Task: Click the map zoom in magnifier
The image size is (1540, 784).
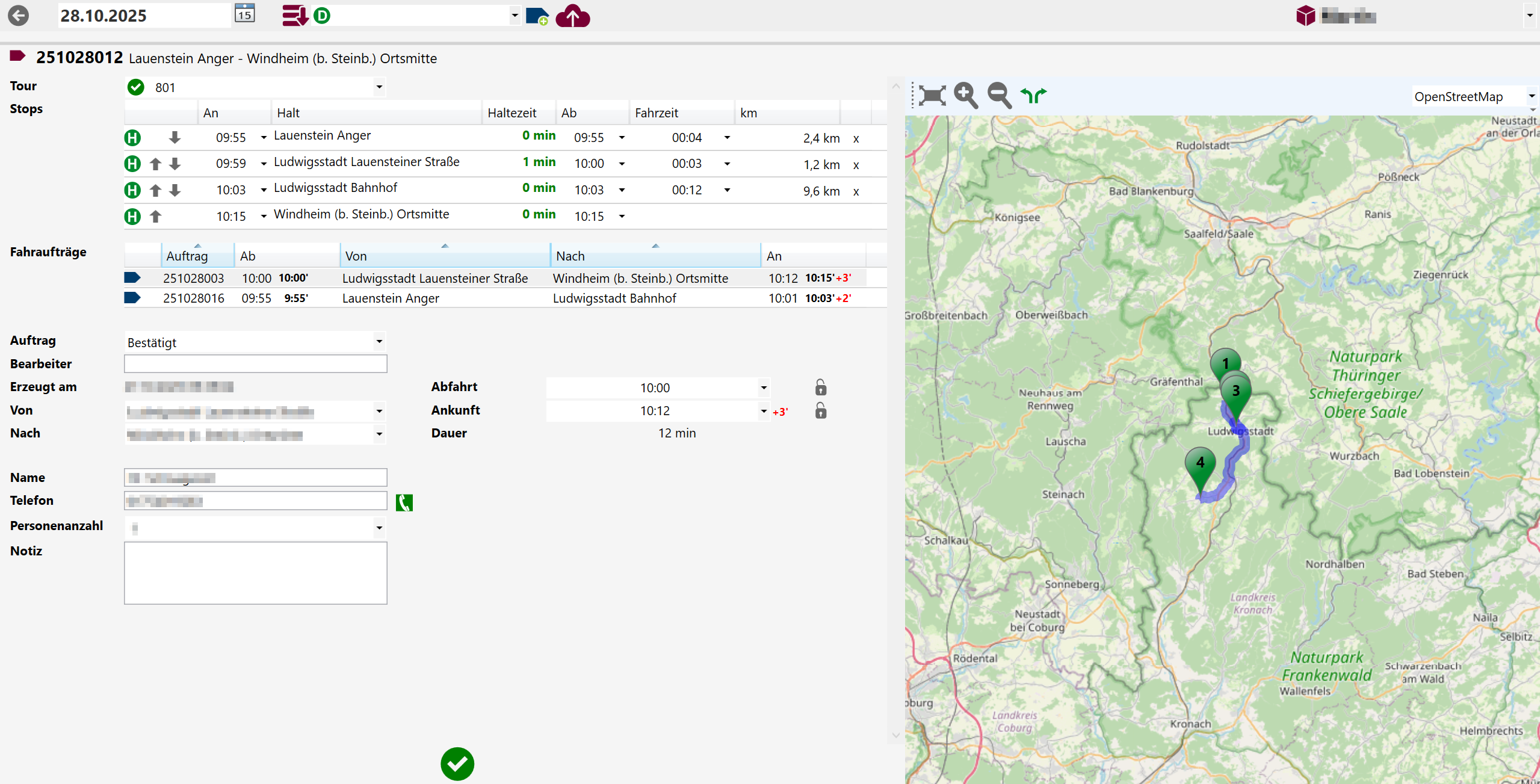Action: point(965,95)
